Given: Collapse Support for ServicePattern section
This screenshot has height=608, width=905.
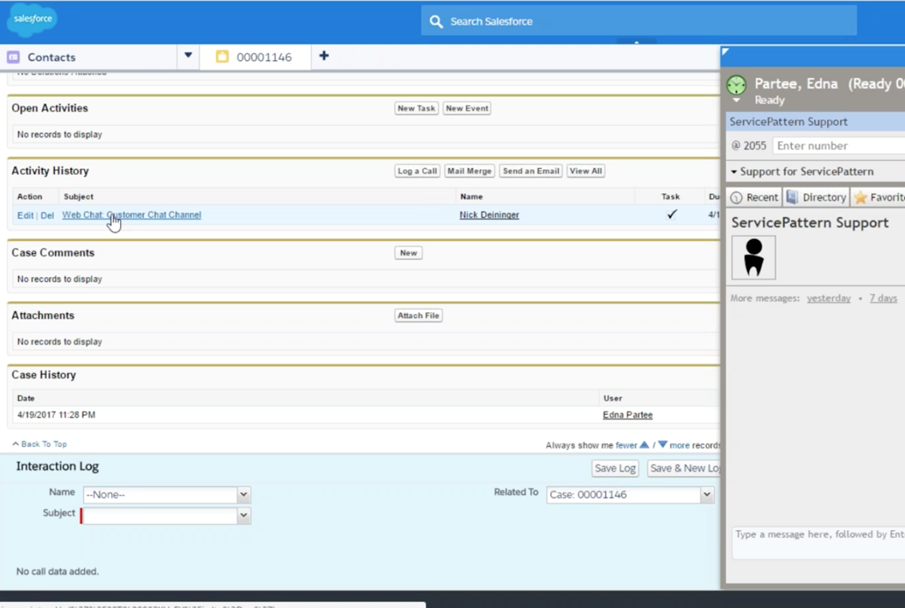Looking at the screenshot, I should (734, 171).
